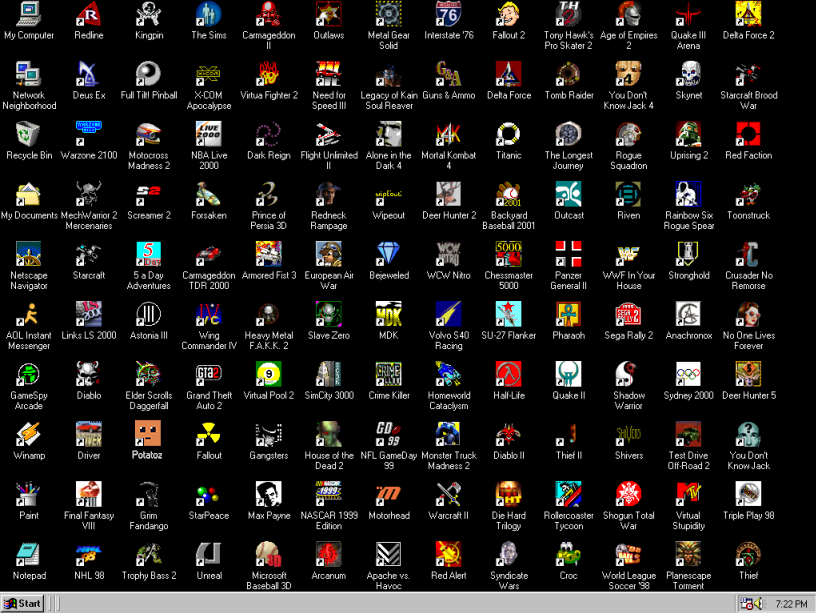Screen dimensions: 816x613
Task: Click the Arcanum shortcut icon
Action: pyautogui.click(x=329, y=555)
